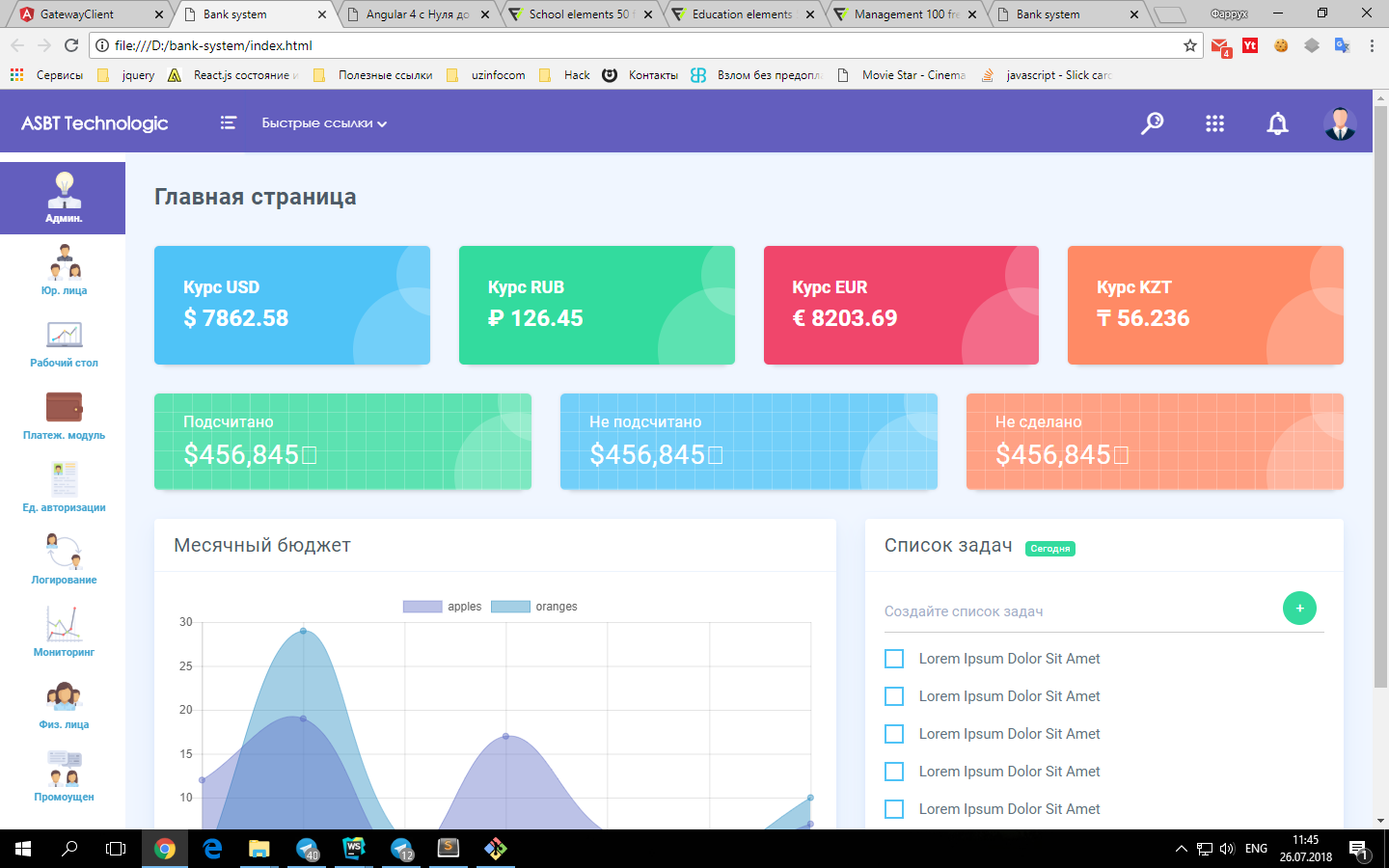The height and width of the screenshot is (868, 1389).
Task: Reload the page
Action: (x=71, y=45)
